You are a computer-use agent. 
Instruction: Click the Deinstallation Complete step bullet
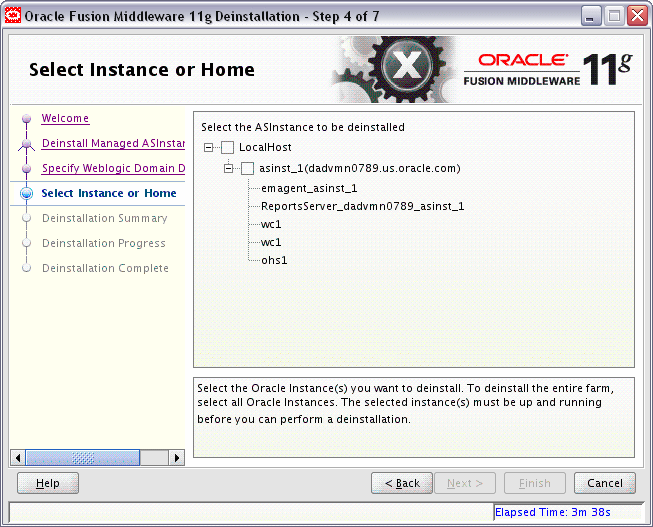[27, 268]
